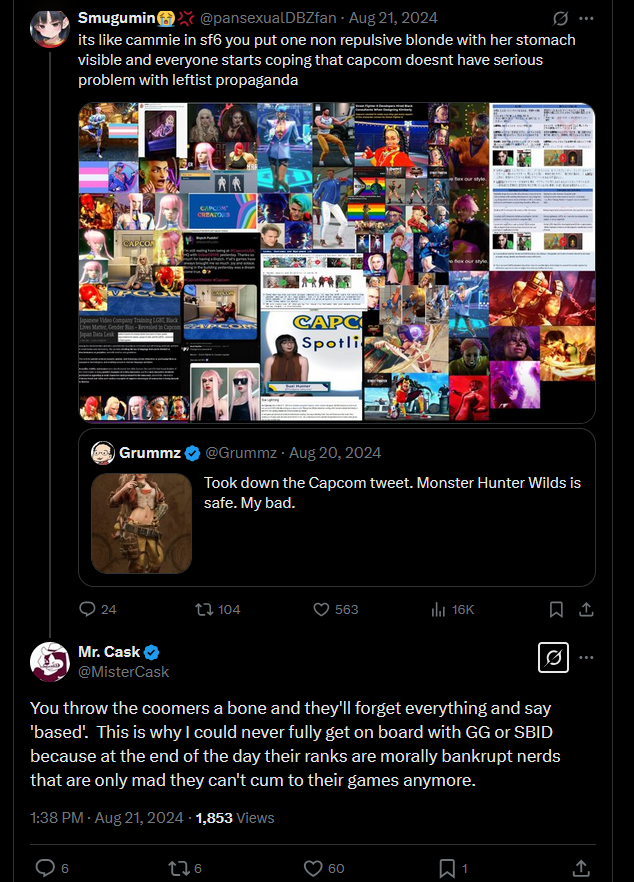Click Grok icon on Mr. Cask's tweet
This screenshot has height=882, width=634.
coord(553,658)
